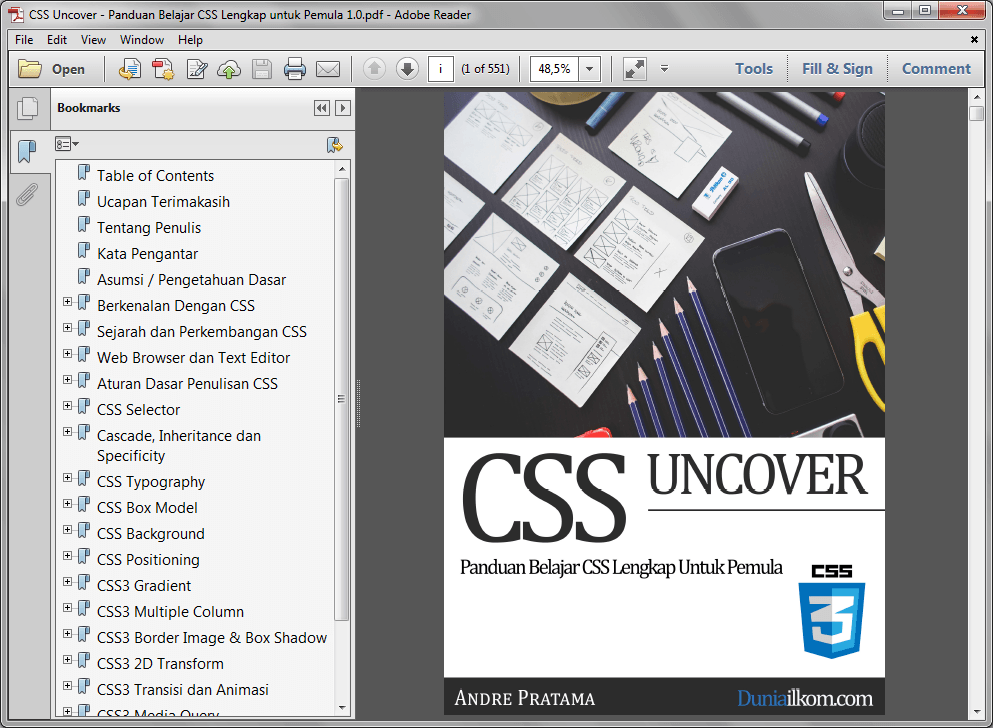Click the upload to cloud icon
993x728 pixels.
tap(229, 69)
